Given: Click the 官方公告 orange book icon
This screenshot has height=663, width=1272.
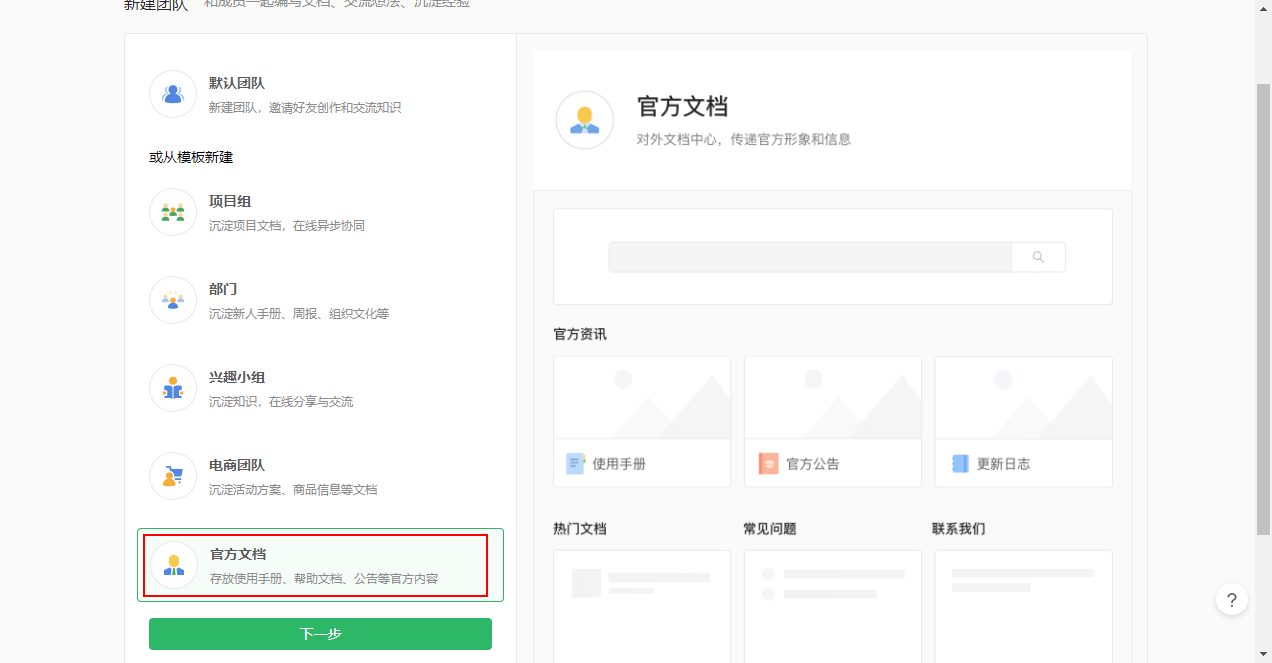Looking at the screenshot, I should click(768, 464).
